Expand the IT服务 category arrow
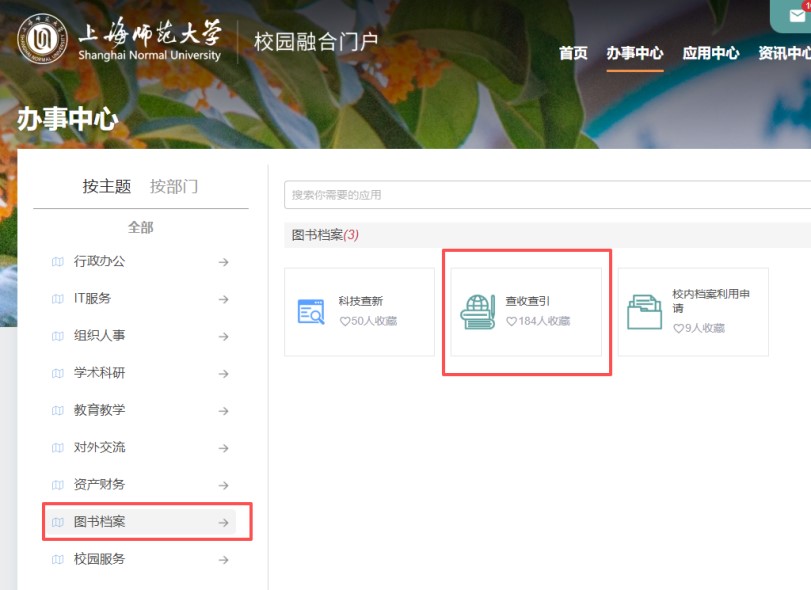The height and width of the screenshot is (590, 811). [x=223, y=299]
